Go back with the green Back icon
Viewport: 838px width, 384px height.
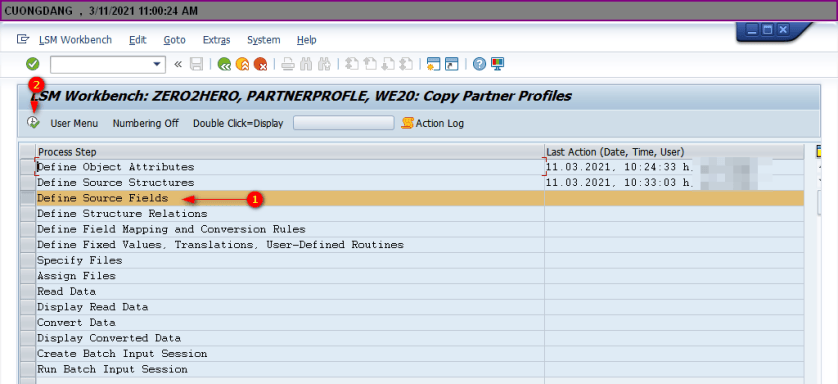pyautogui.click(x=224, y=65)
